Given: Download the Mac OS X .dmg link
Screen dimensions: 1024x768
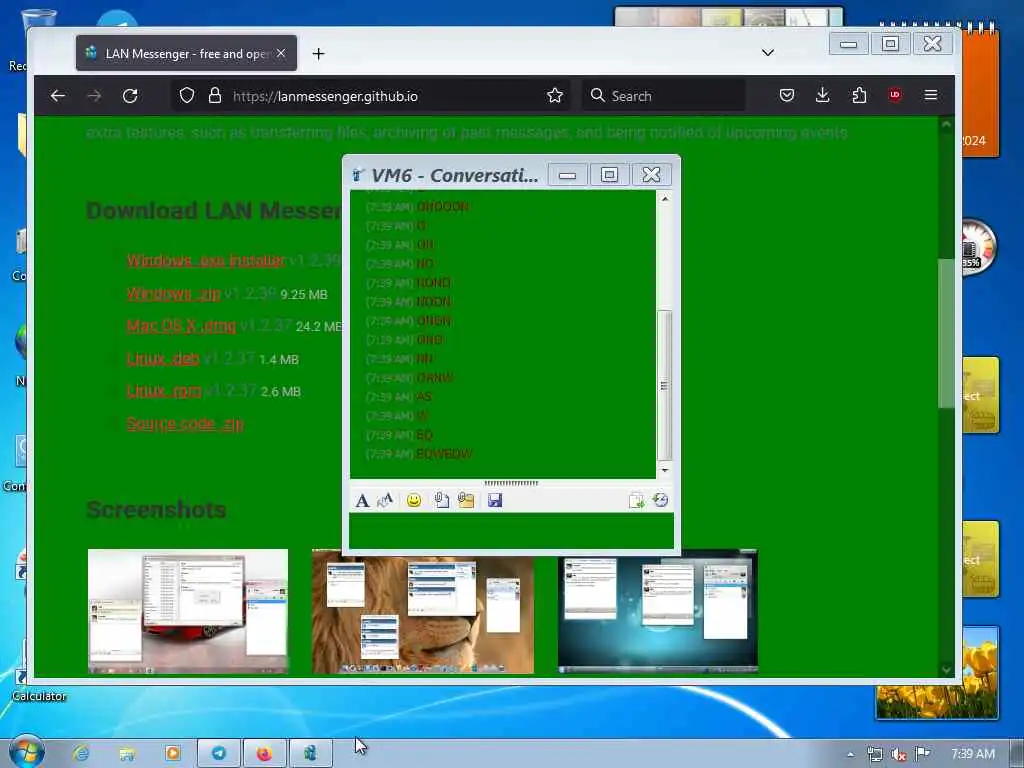Looking at the screenshot, I should coord(182,326).
